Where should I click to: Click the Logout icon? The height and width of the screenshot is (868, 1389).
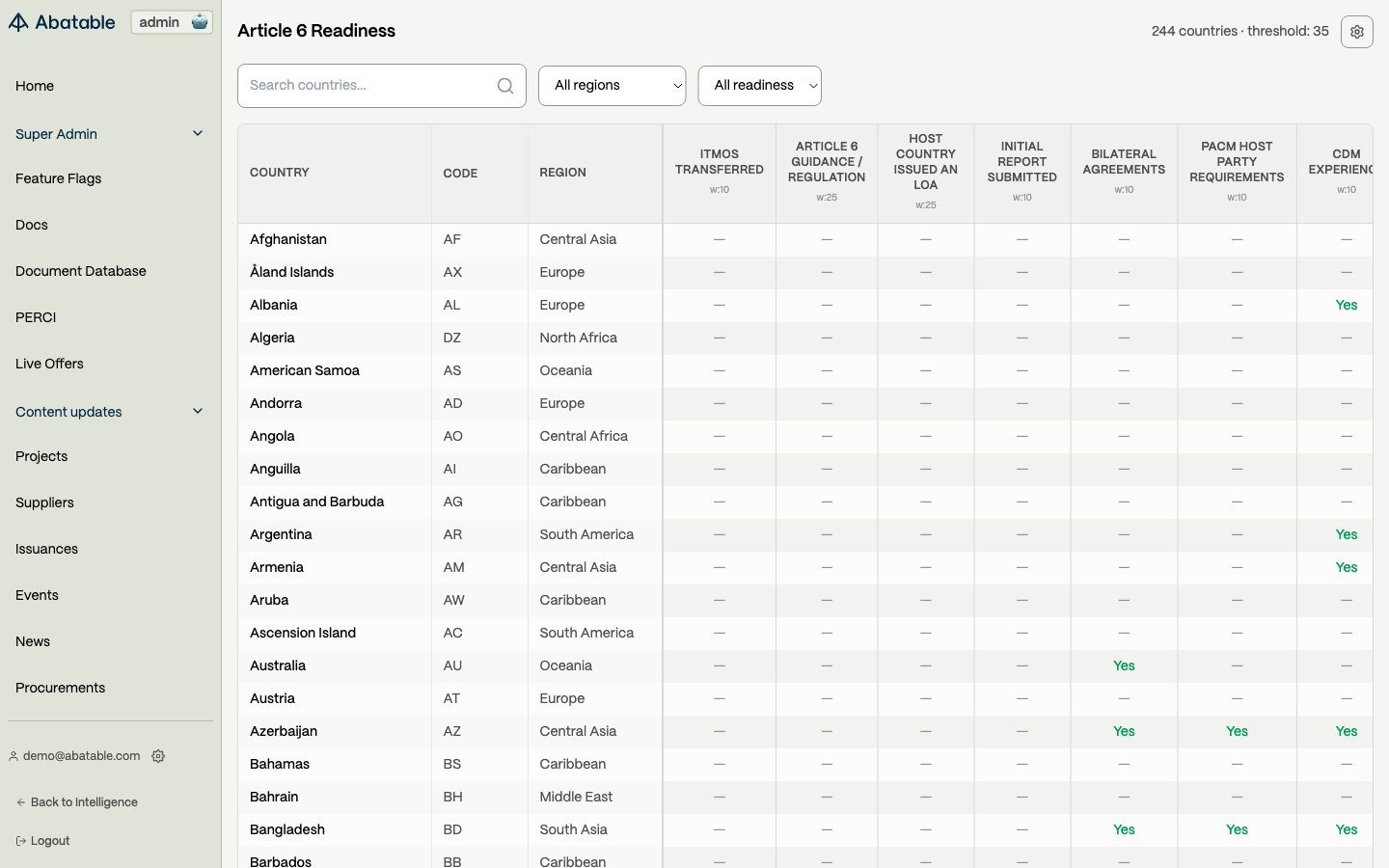click(21, 841)
